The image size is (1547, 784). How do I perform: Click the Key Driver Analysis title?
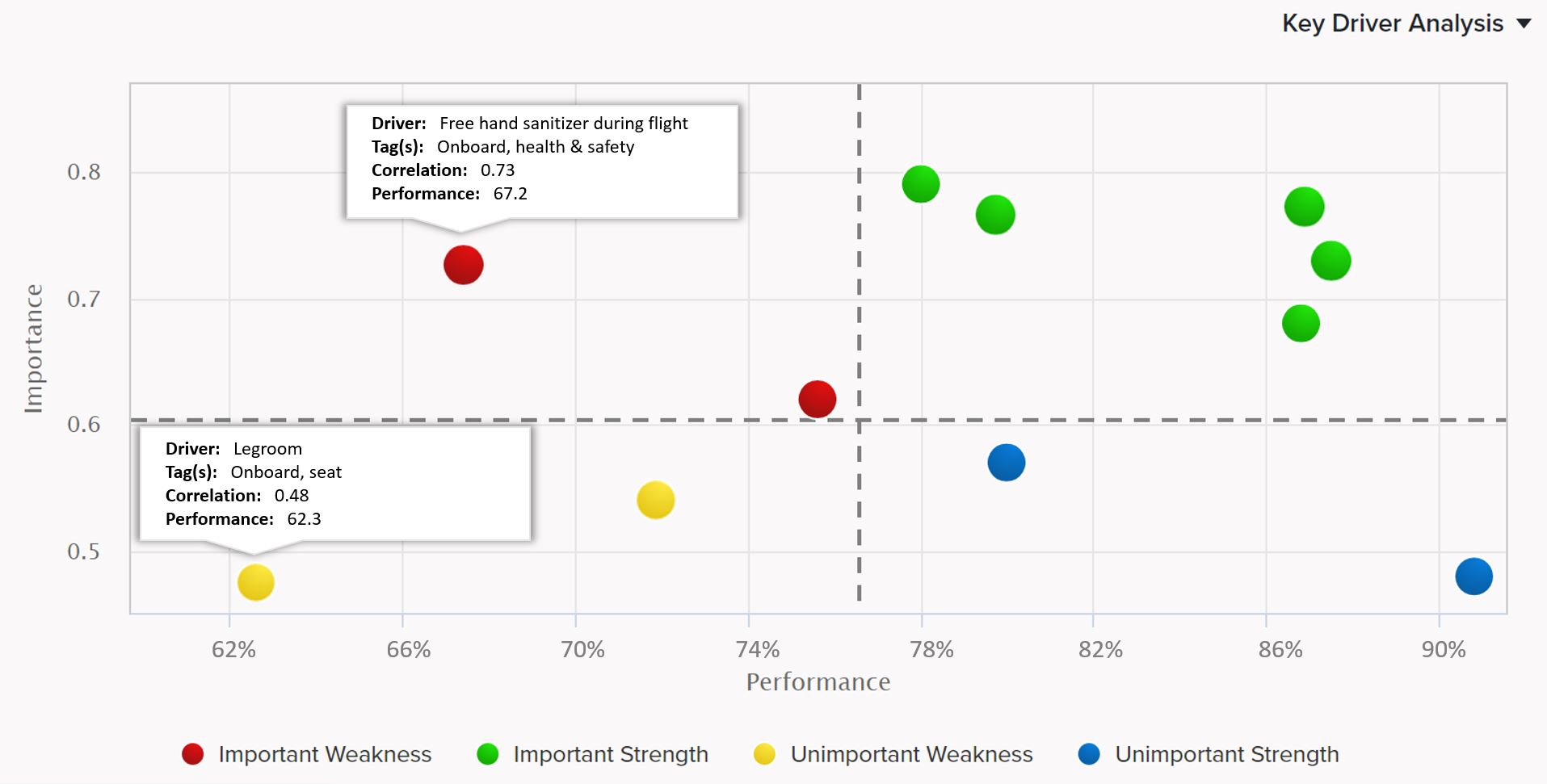point(1392,23)
